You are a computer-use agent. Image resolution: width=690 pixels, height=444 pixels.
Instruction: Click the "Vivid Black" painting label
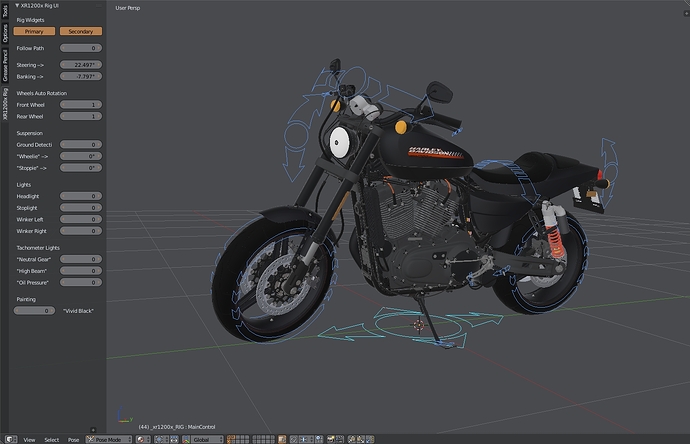click(78, 311)
